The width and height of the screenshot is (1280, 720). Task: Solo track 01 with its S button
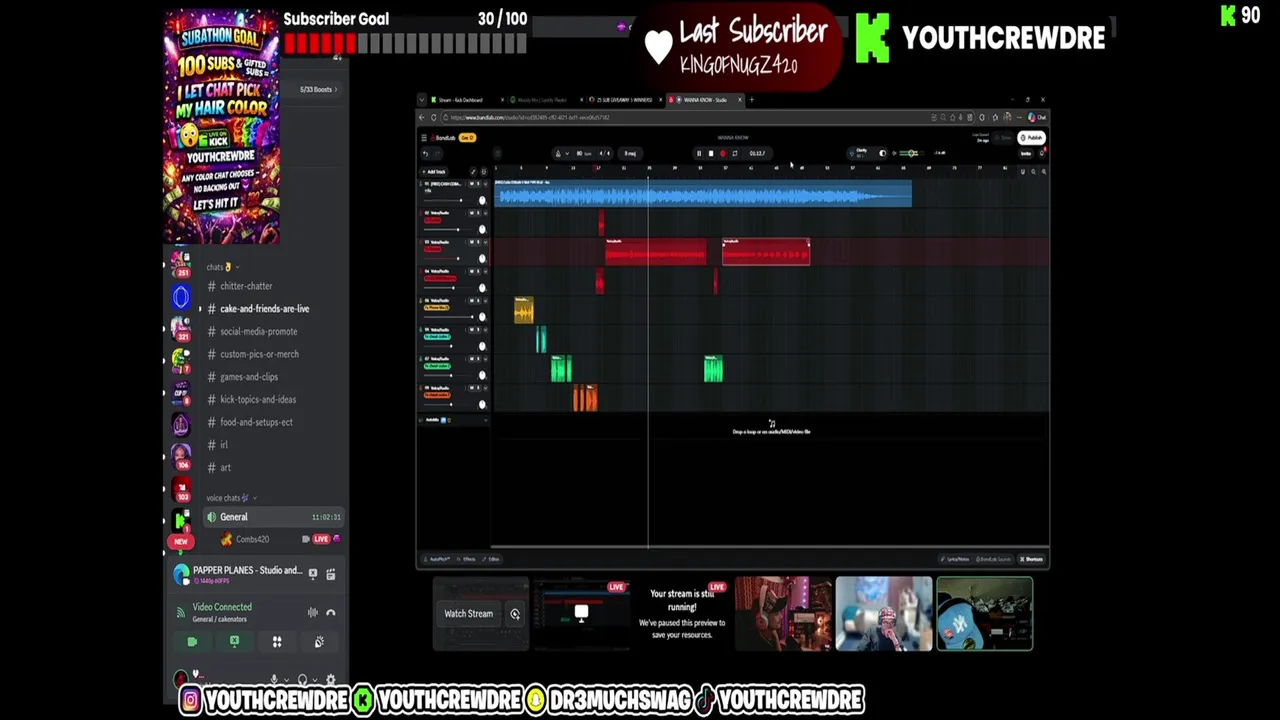(478, 183)
